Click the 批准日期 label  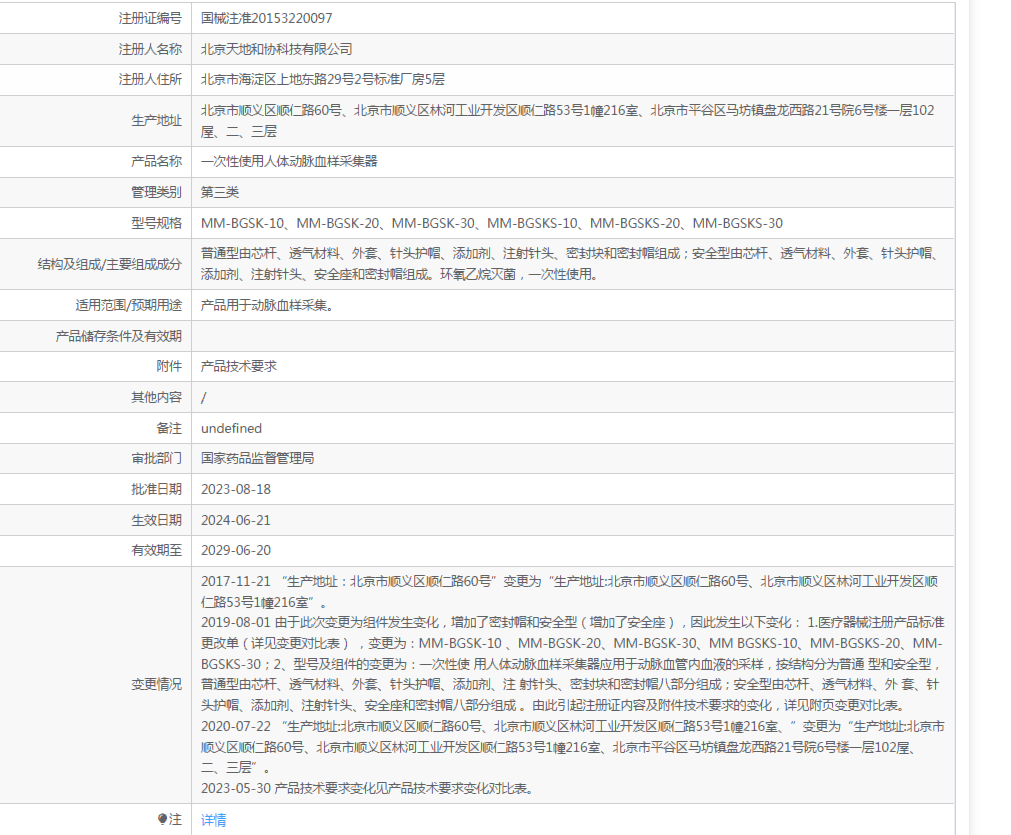(157, 489)
